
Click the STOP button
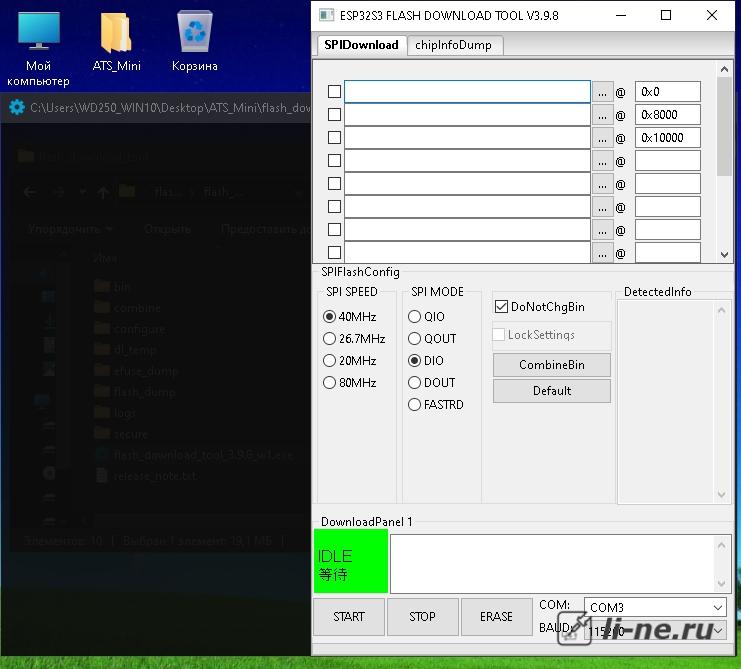[422, 617]
